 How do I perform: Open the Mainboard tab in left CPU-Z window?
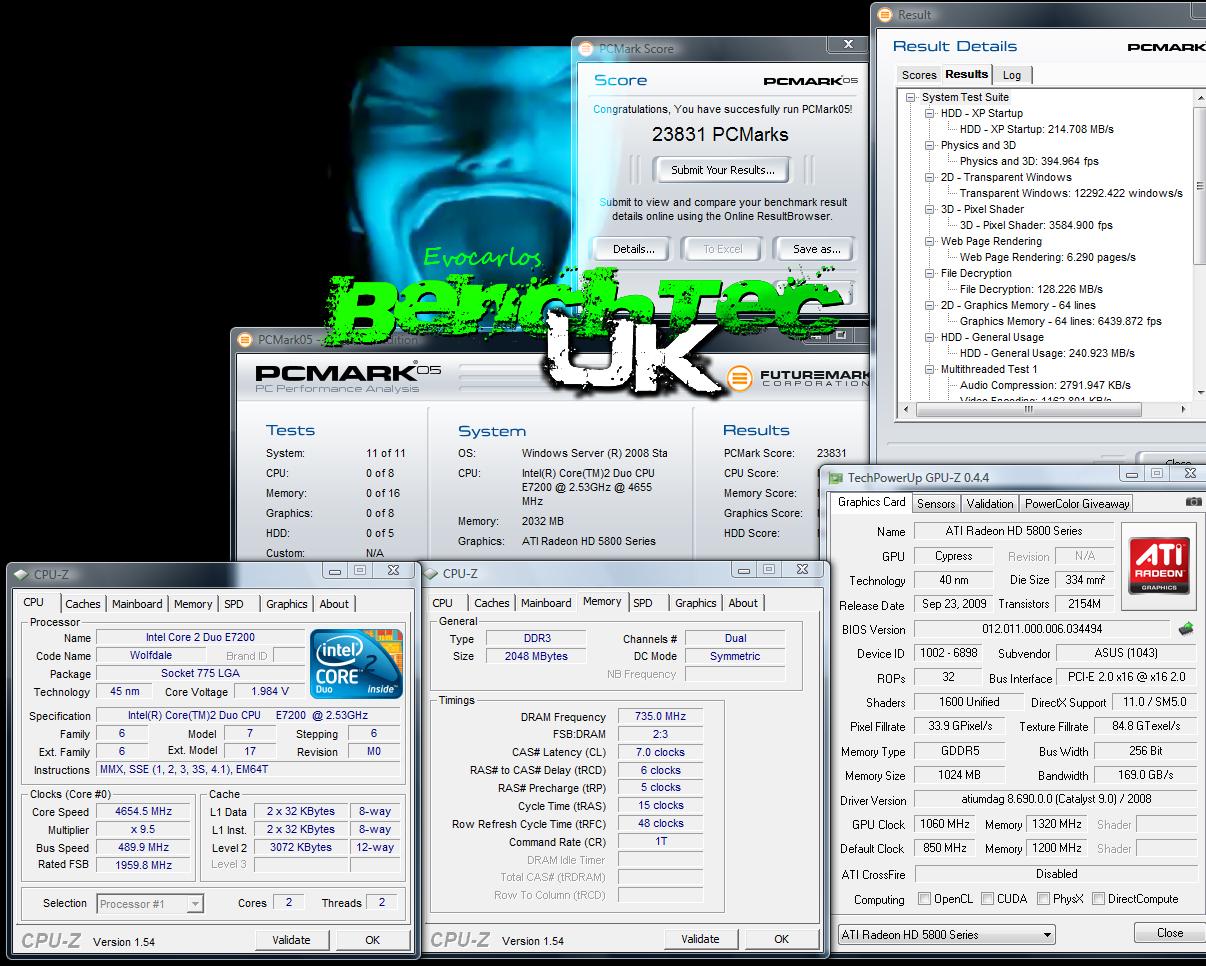(137, 604)
